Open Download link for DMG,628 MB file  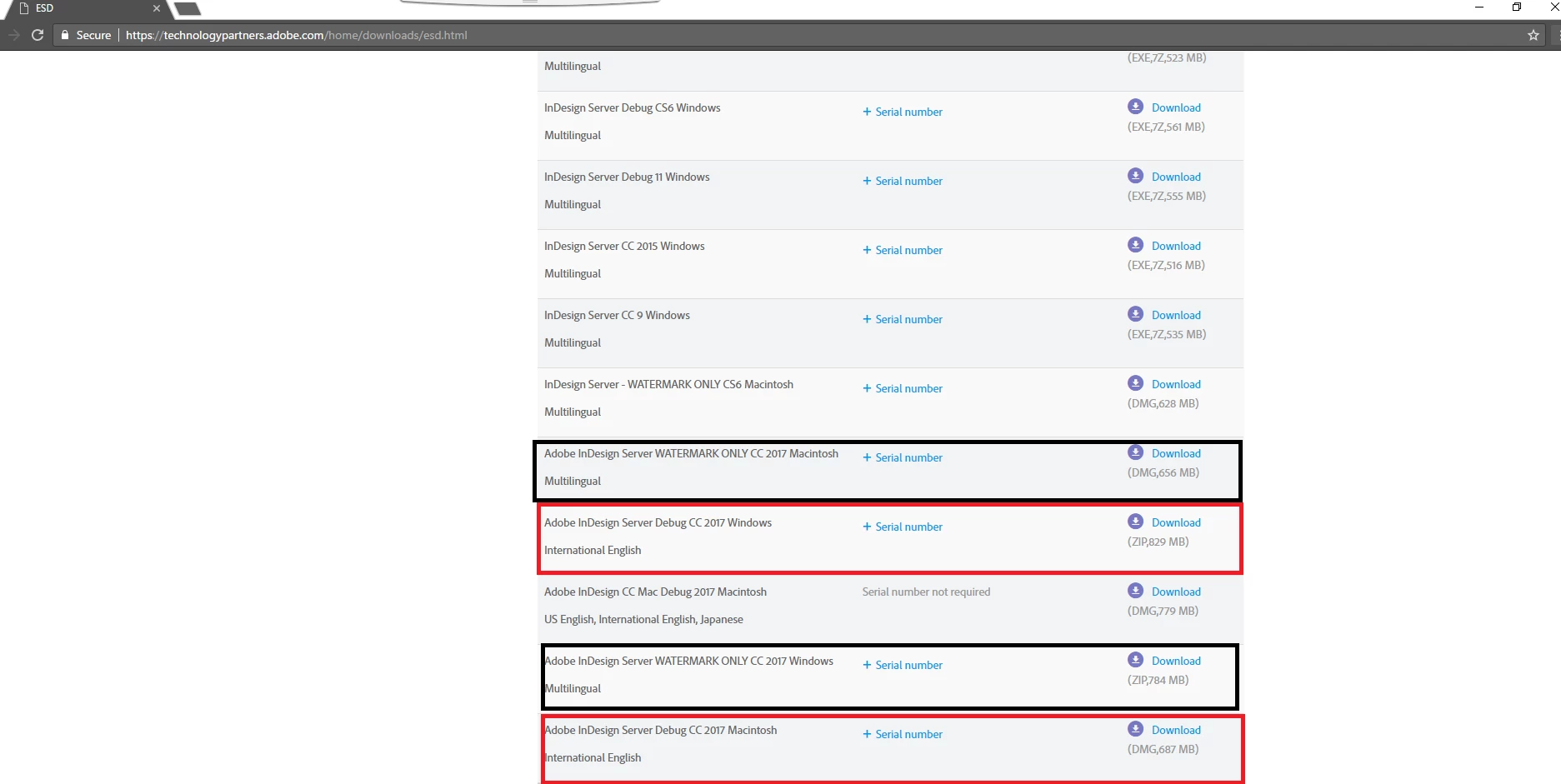click(x=1176, y=384)
